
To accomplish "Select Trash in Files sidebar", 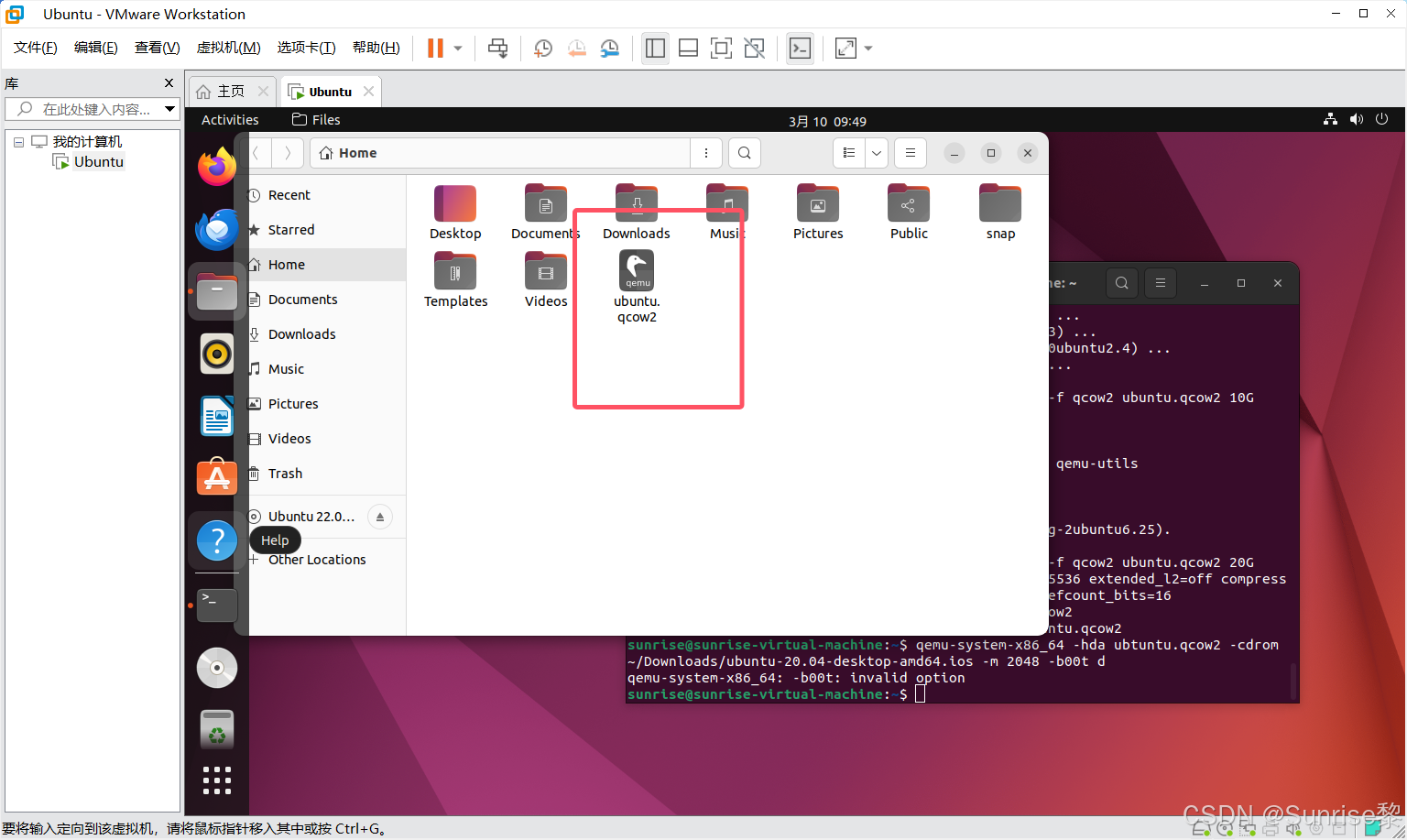I will click(x=327, y=474).
